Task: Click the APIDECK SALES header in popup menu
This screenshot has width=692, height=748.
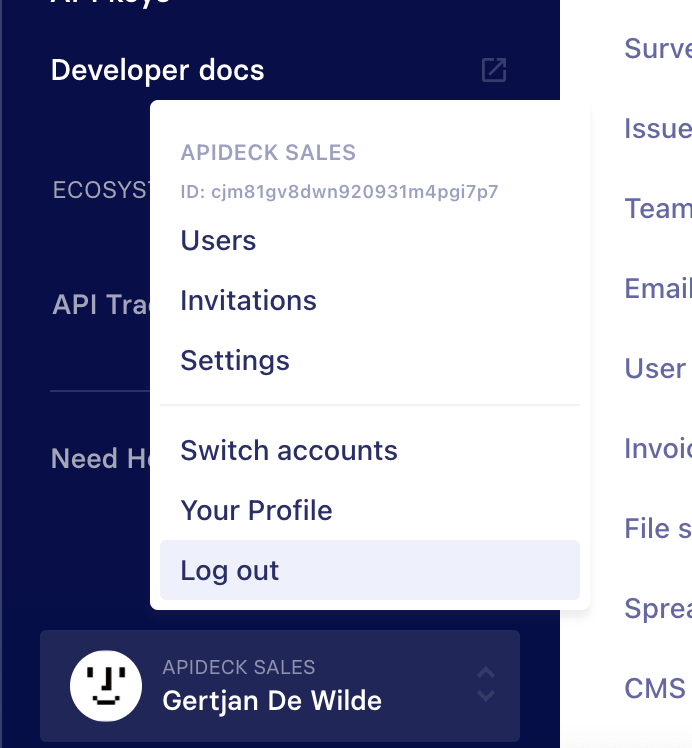Action: click(268, 153)
